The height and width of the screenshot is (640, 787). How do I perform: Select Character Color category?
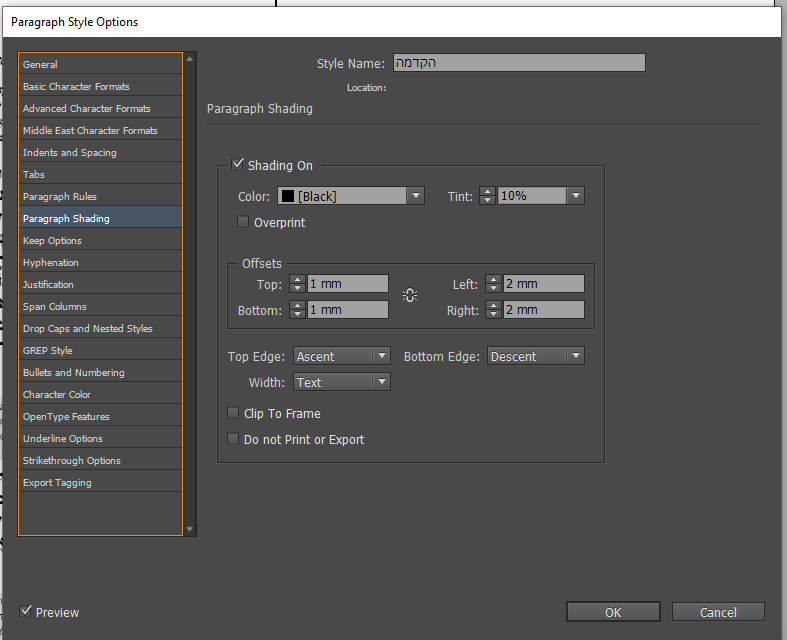tap(100, 395)
